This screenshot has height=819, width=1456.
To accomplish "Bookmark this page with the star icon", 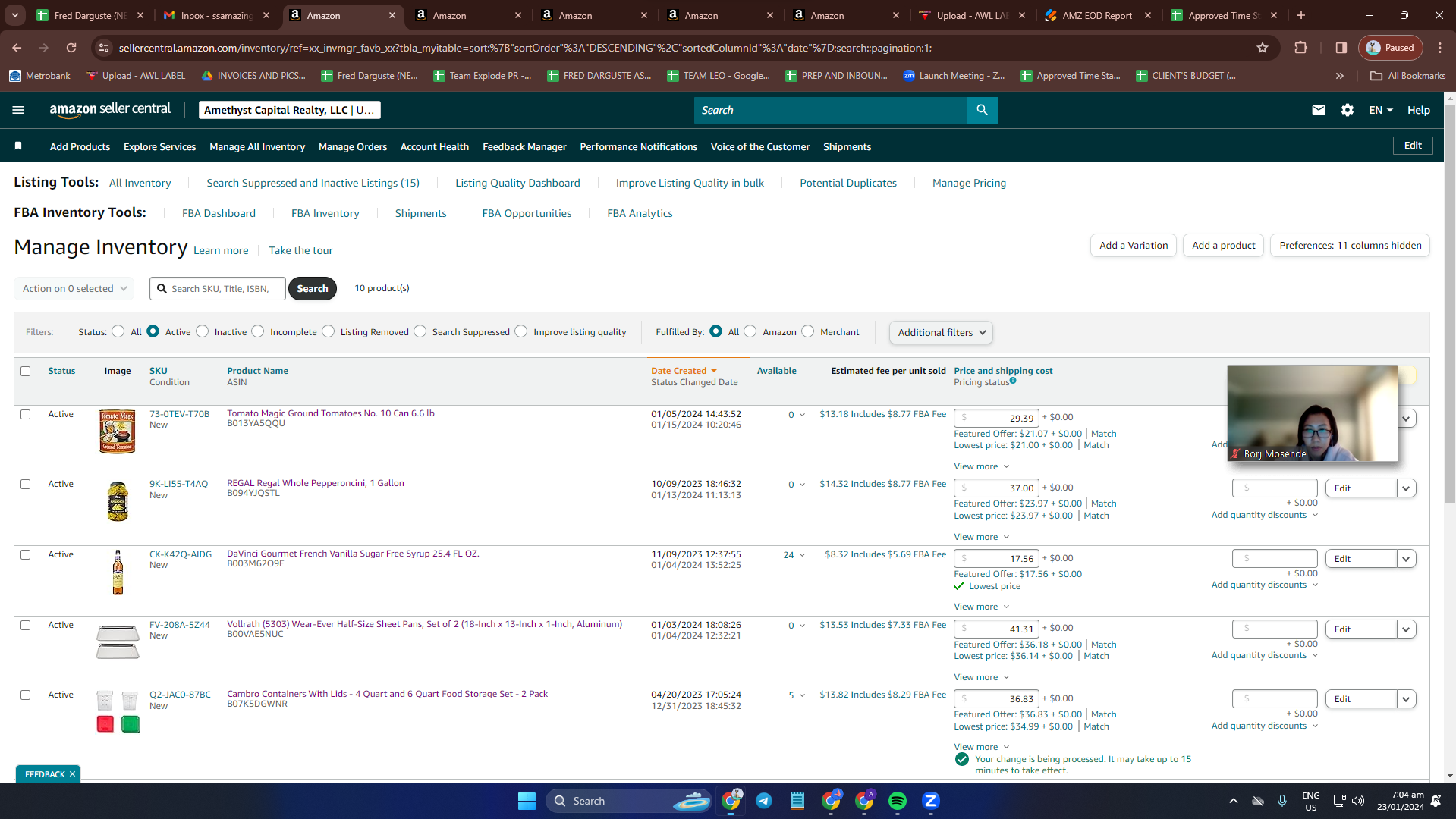I will [x=1263, y=48].
